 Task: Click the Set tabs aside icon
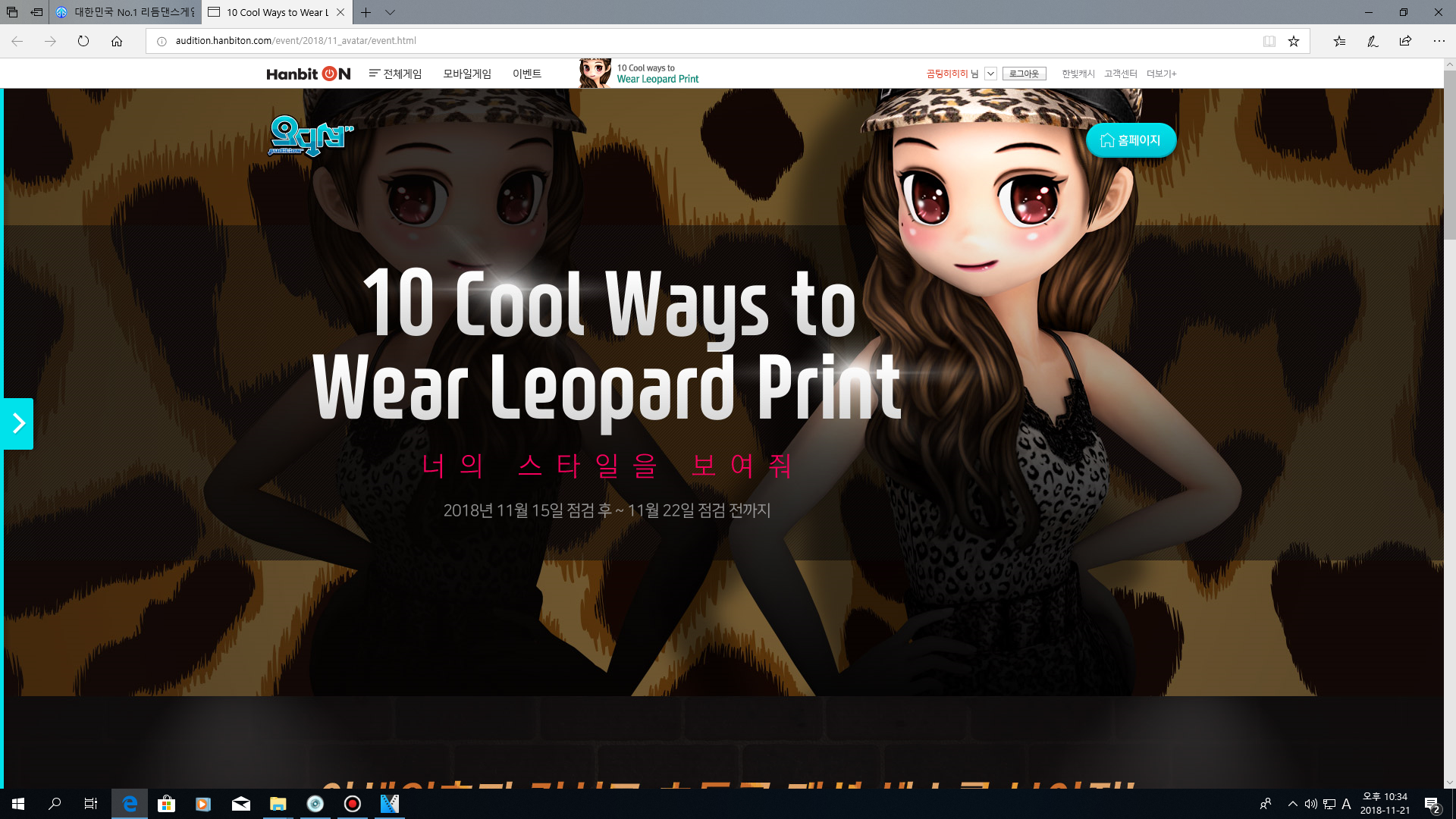pos(36,12)
